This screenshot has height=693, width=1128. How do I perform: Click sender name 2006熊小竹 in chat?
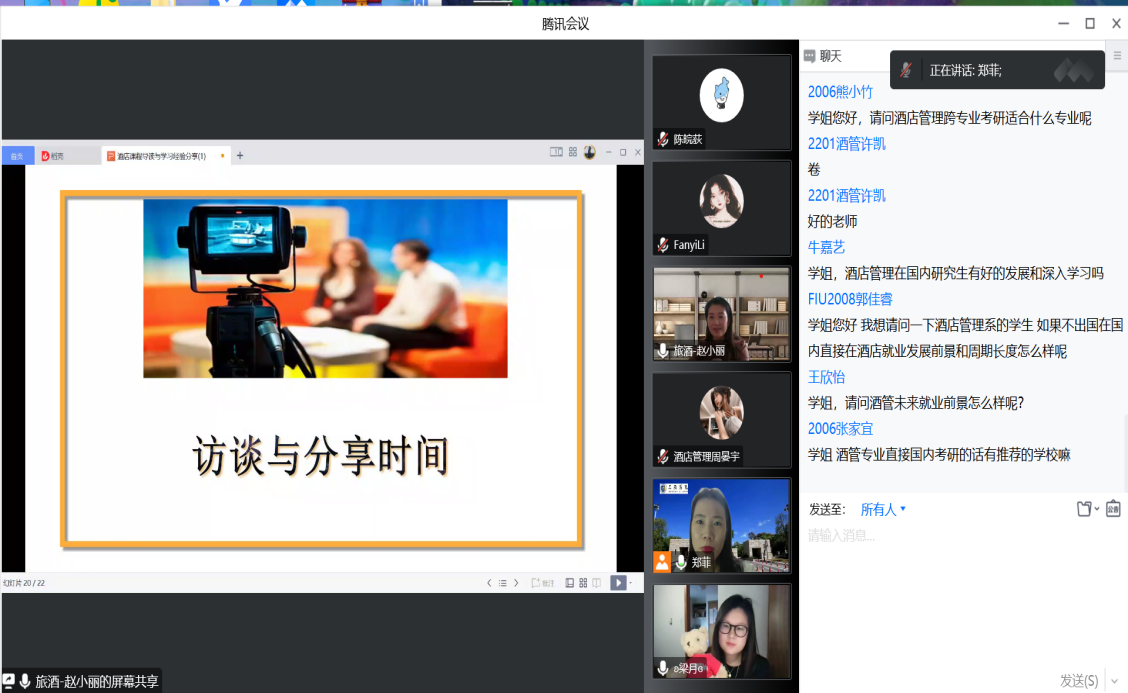click(840, 92)
